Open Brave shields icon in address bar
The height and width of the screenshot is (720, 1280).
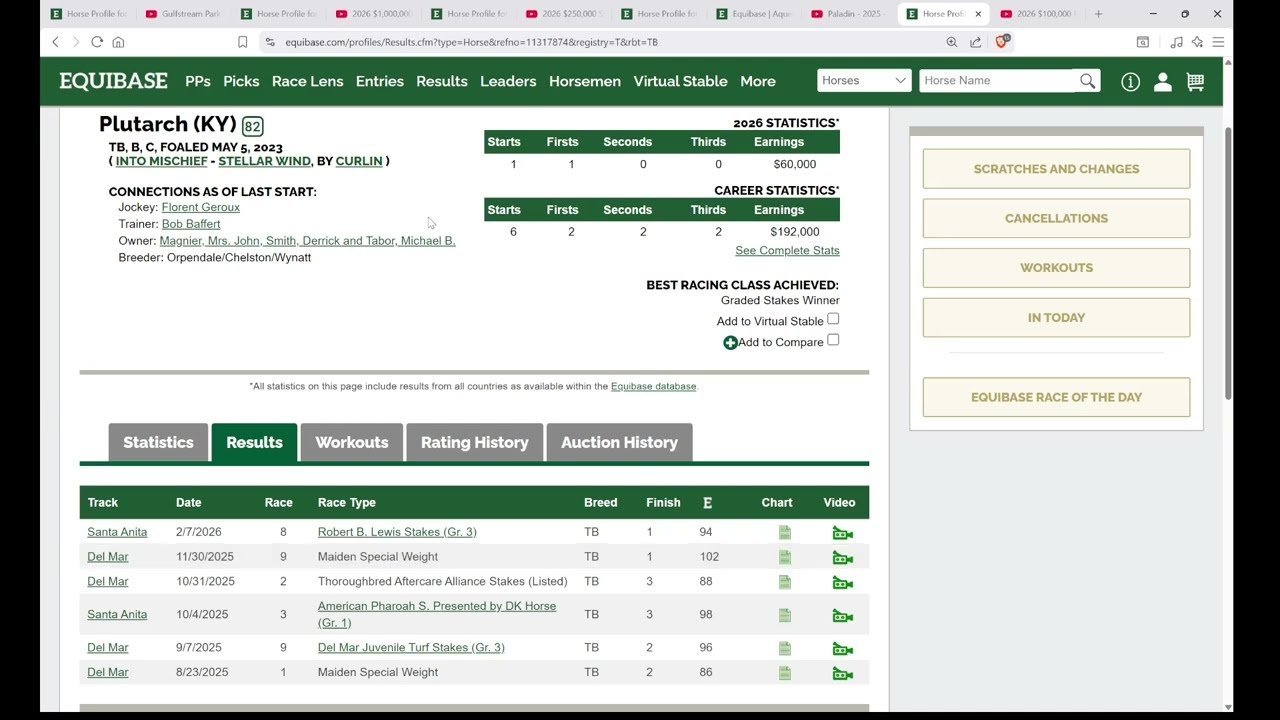pos(1003,41)
